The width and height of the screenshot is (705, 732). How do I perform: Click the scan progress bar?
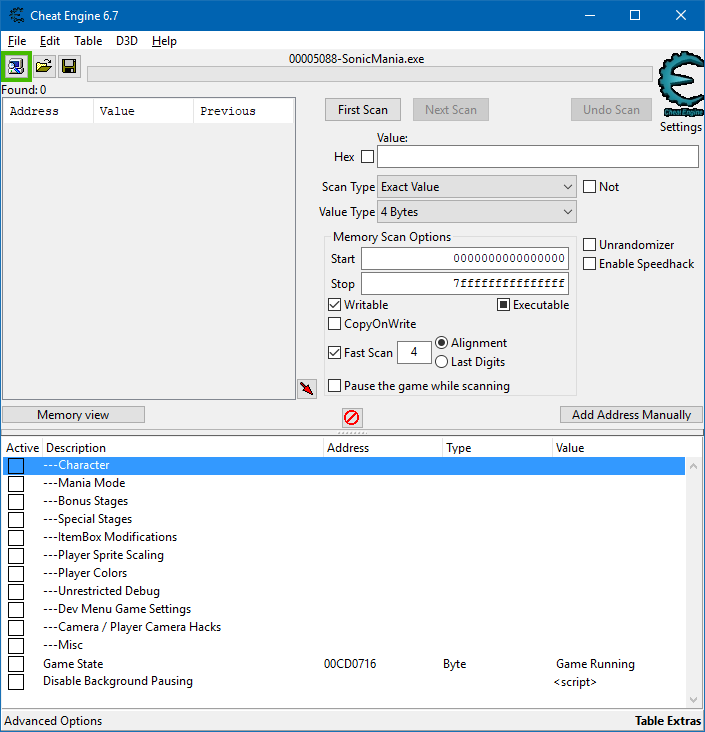click(369, 74)
